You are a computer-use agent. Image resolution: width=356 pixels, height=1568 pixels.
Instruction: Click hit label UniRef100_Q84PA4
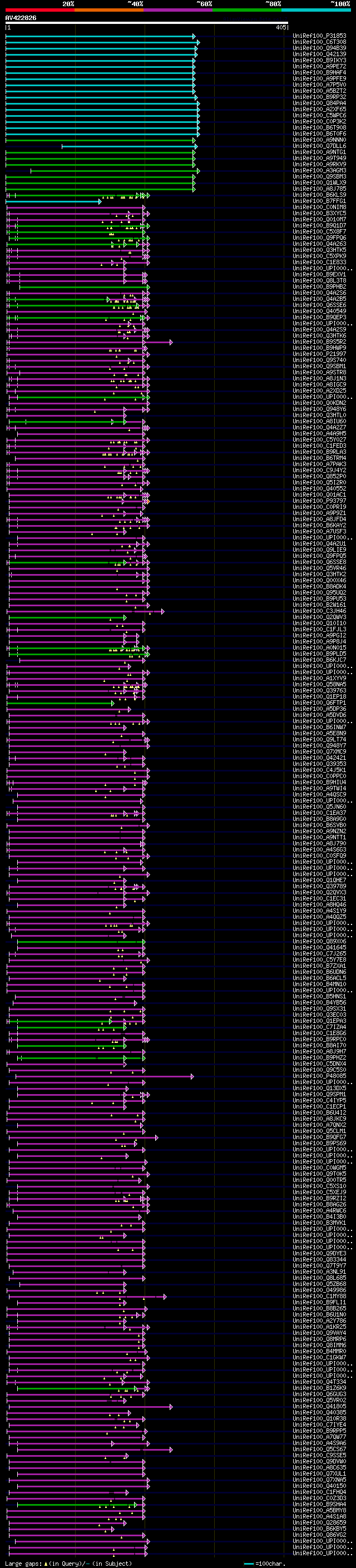point(319,103)
